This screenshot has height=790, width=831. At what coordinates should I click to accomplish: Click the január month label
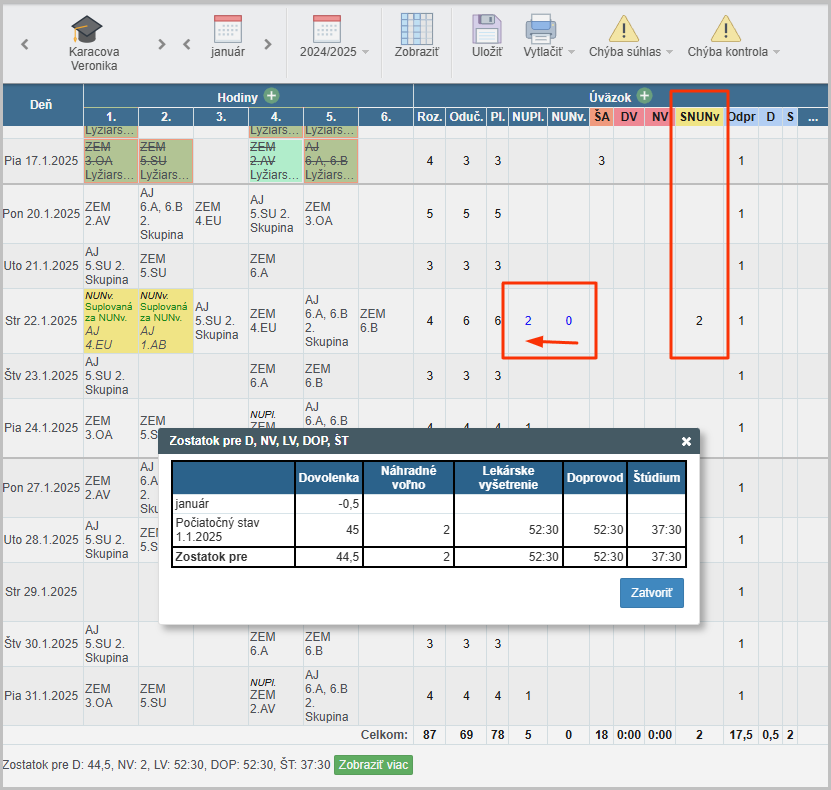[x=228, y=52]
